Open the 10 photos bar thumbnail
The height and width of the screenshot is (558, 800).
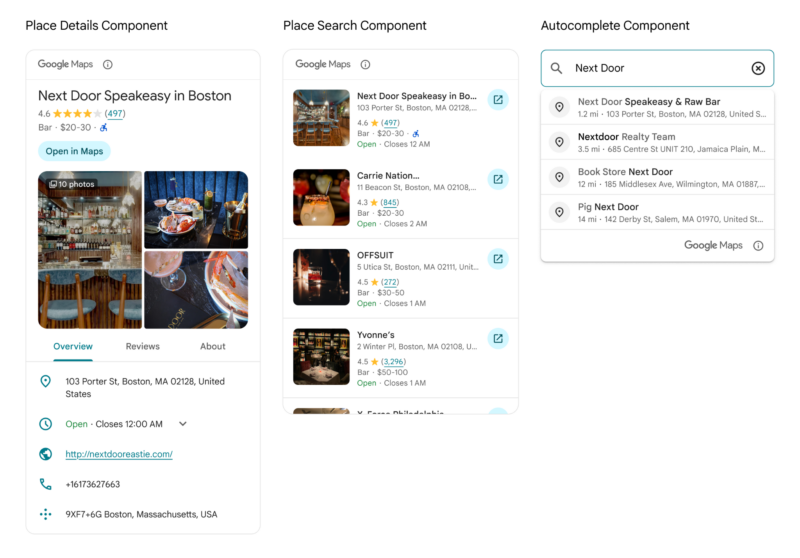90,249
